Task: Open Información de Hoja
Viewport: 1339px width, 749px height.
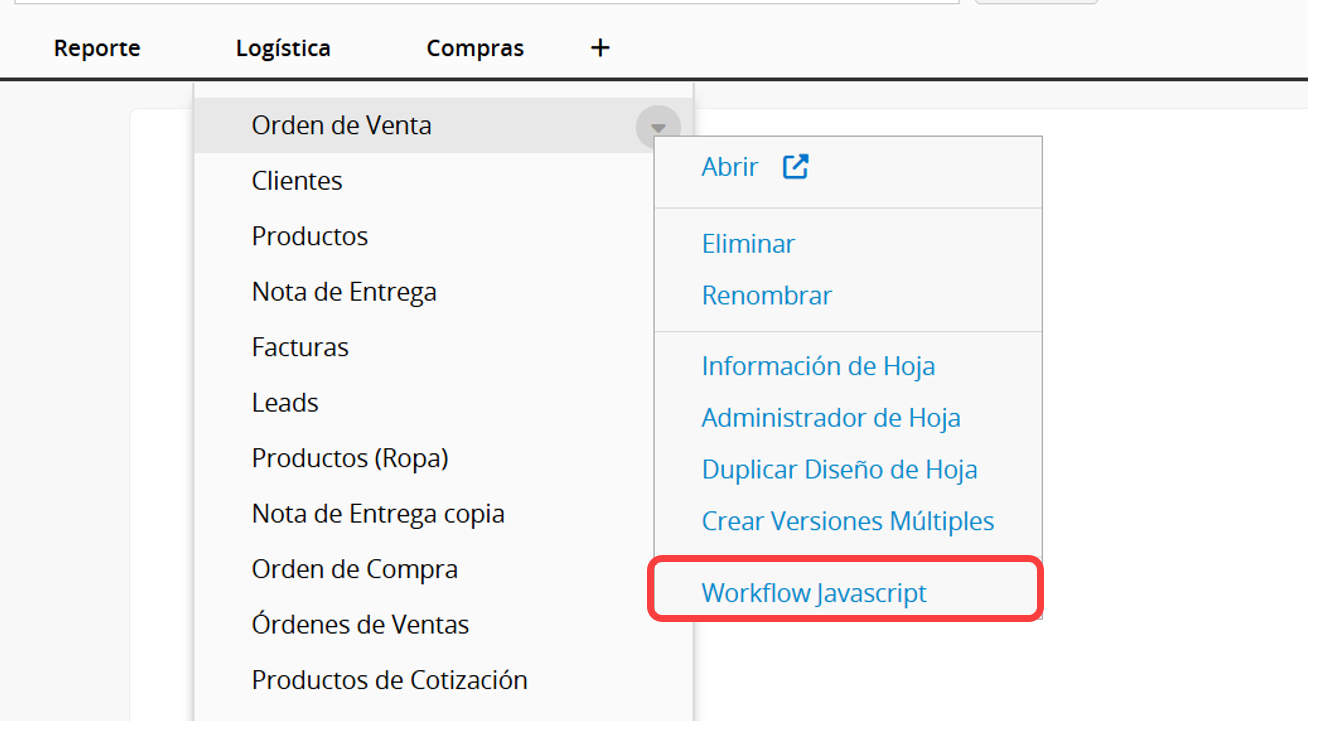Action: (818, 366)
